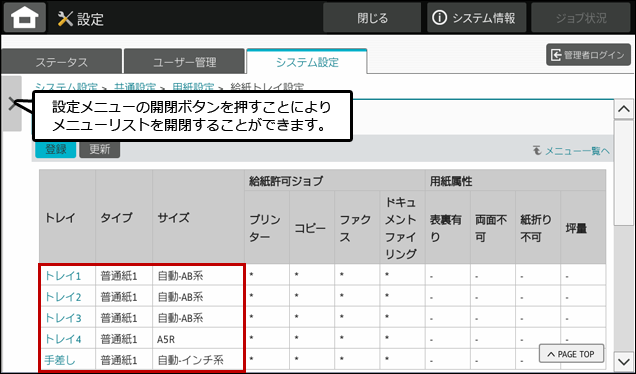Open 手差し tray settings link

pos(60,360)
